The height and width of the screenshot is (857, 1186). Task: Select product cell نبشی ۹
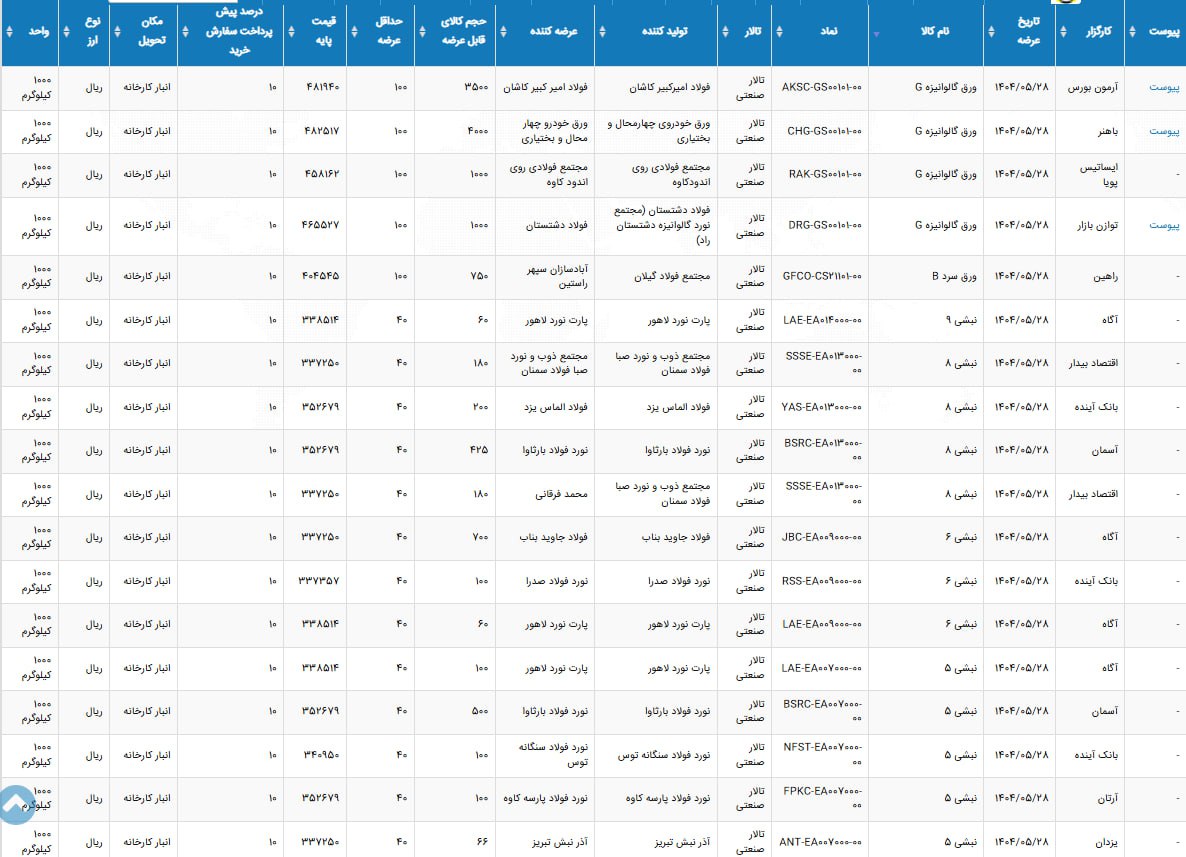(x=961, y=321)
